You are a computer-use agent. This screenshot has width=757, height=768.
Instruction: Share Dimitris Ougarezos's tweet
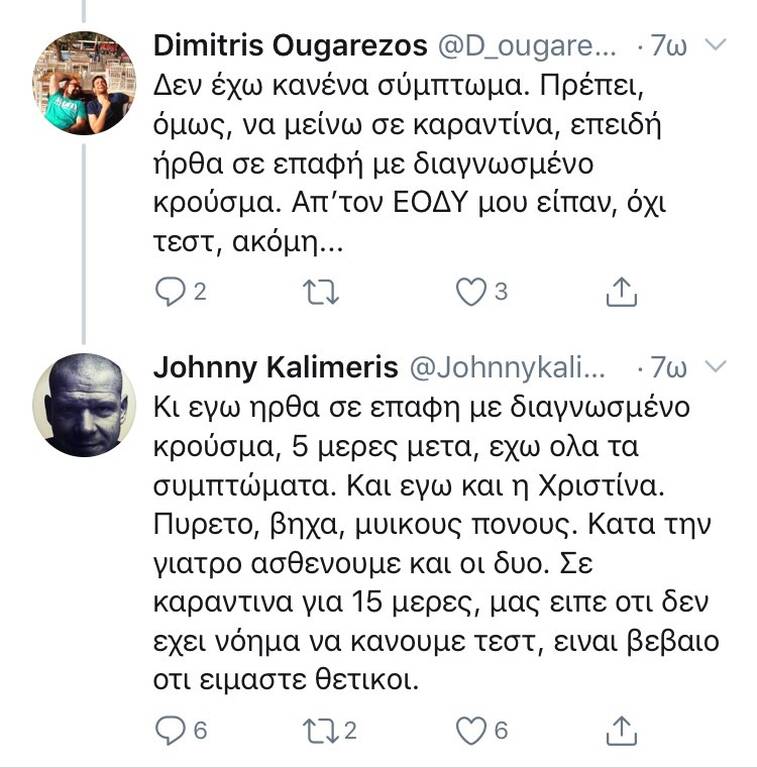coord(621,291)
